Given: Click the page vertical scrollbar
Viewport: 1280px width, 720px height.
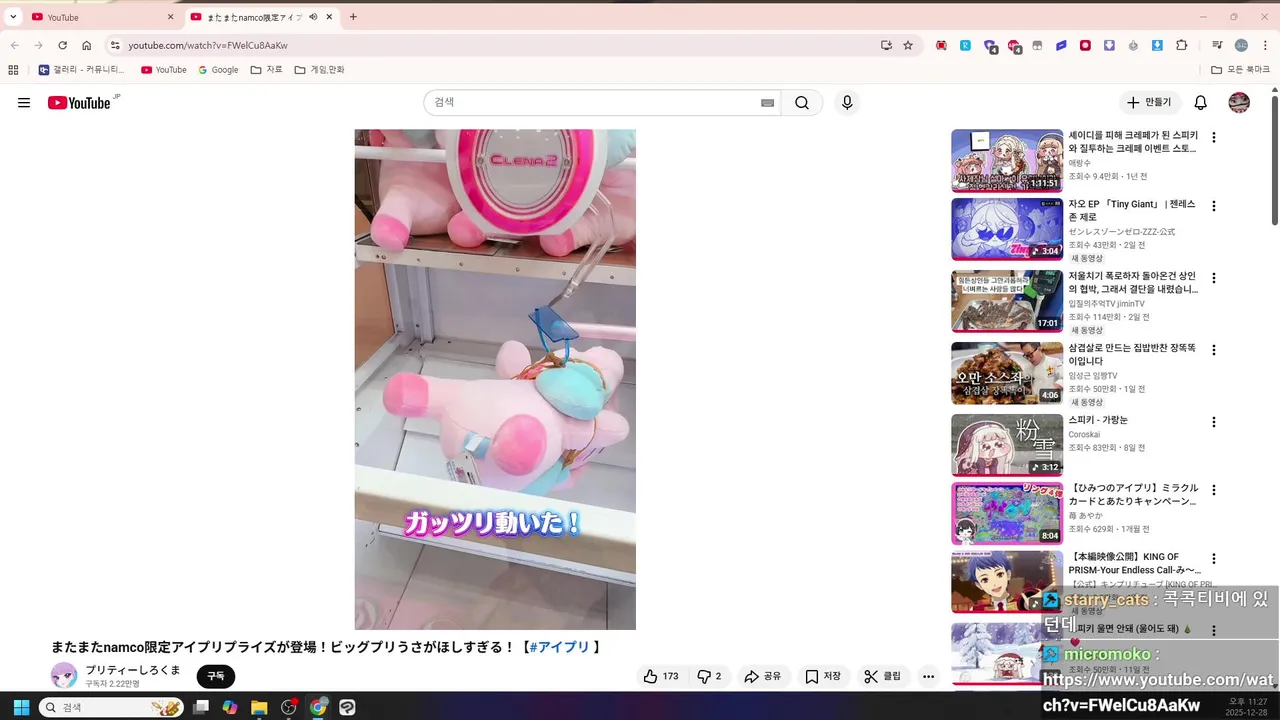Looking at the screenshot, I should coord(1274,160).
